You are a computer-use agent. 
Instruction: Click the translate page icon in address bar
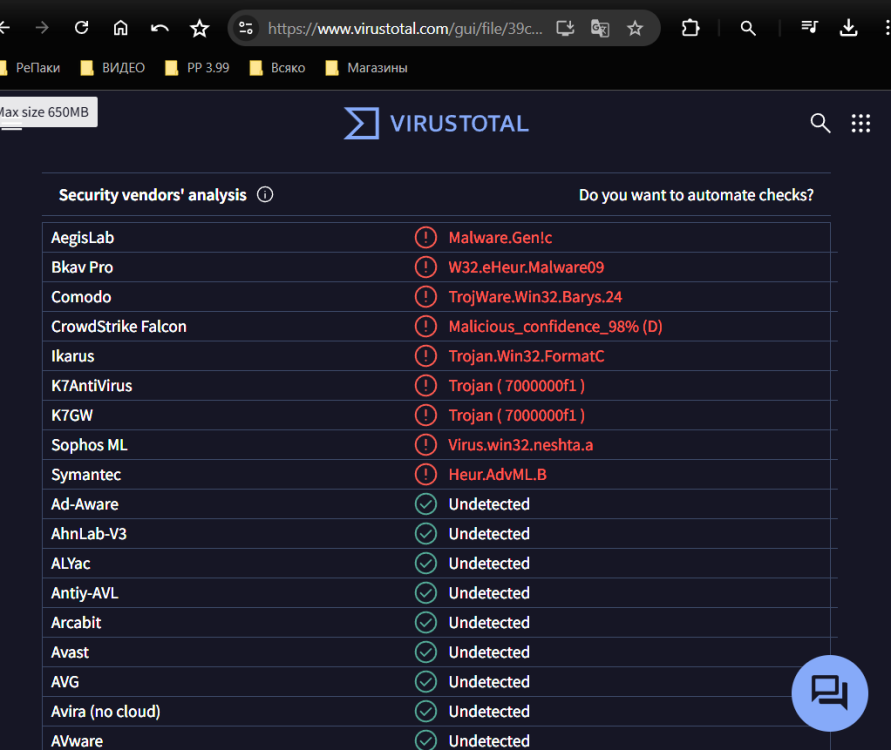(x=600, y=28)
